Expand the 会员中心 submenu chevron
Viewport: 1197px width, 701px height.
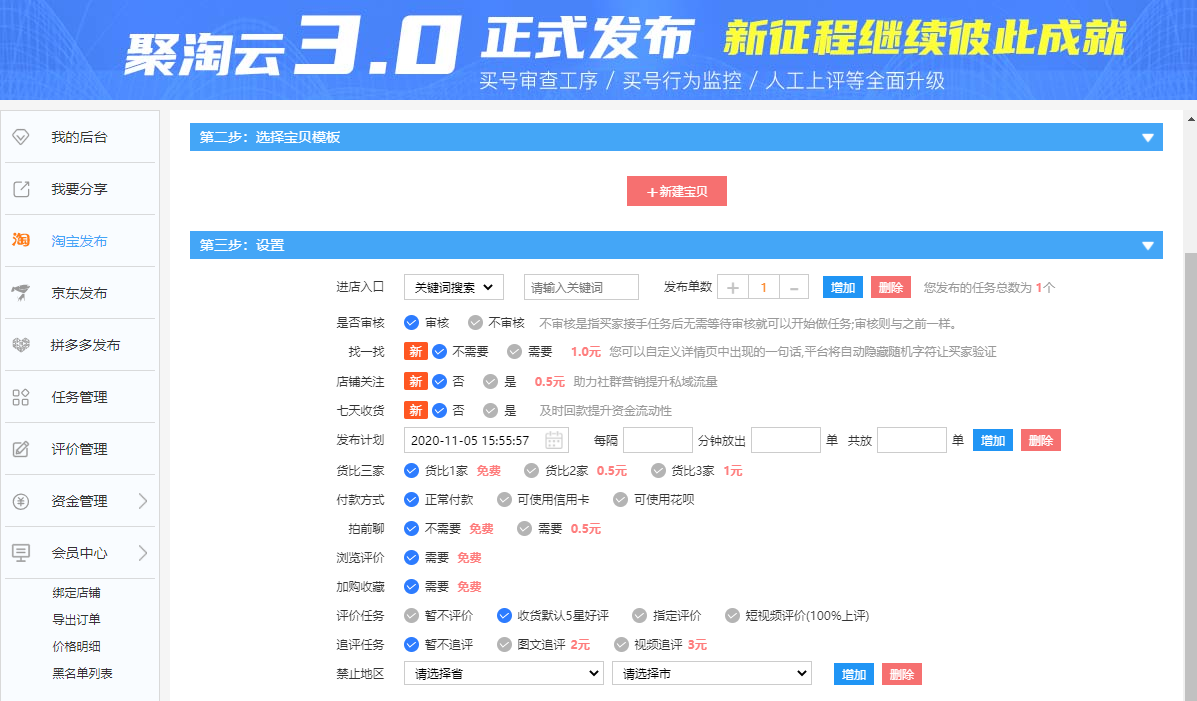tap(143, 553)
